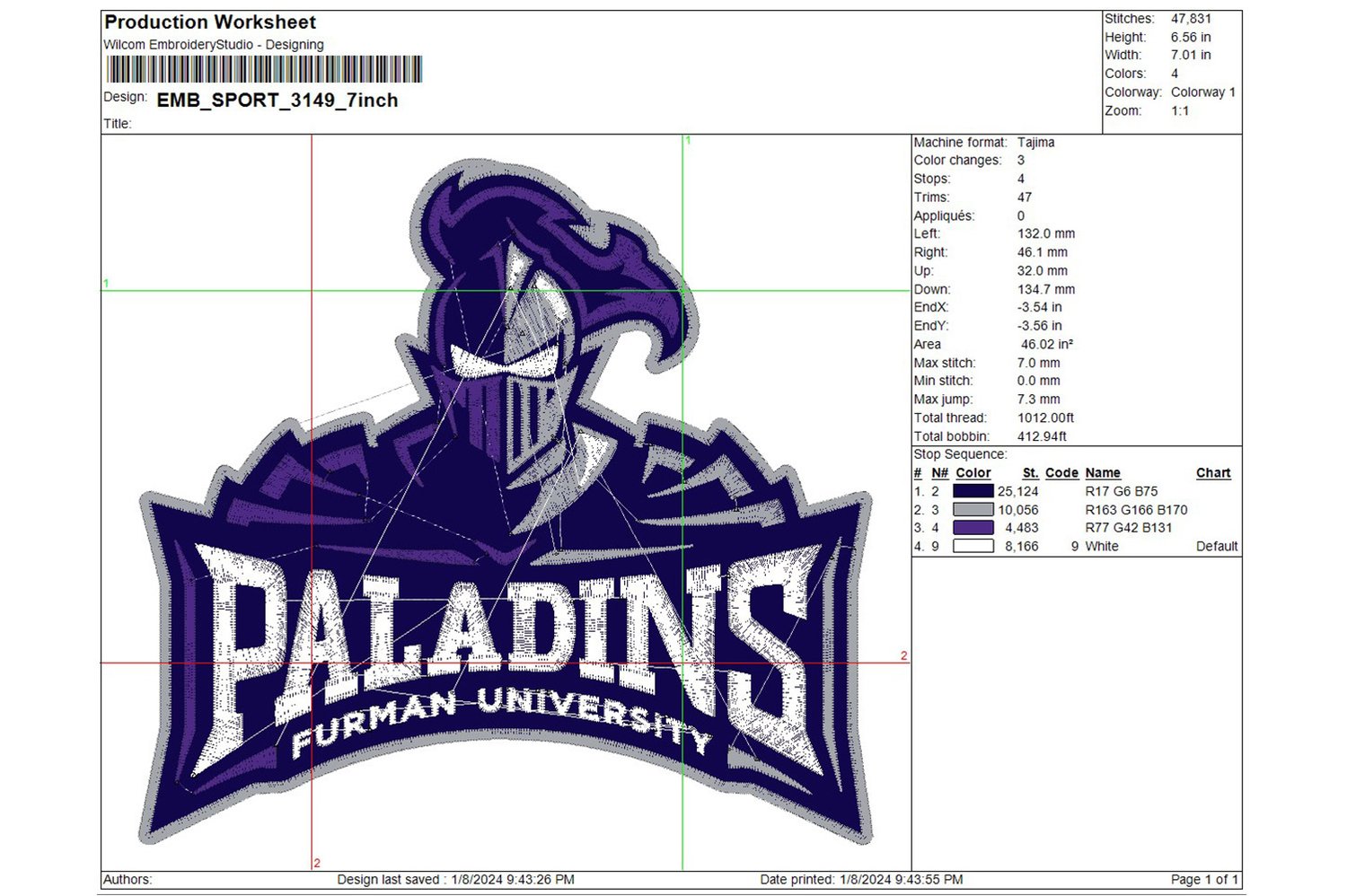Select the Min stitch value "0.0 mm"
The width and height of the screenshot is (1347, 896).
1039,382
